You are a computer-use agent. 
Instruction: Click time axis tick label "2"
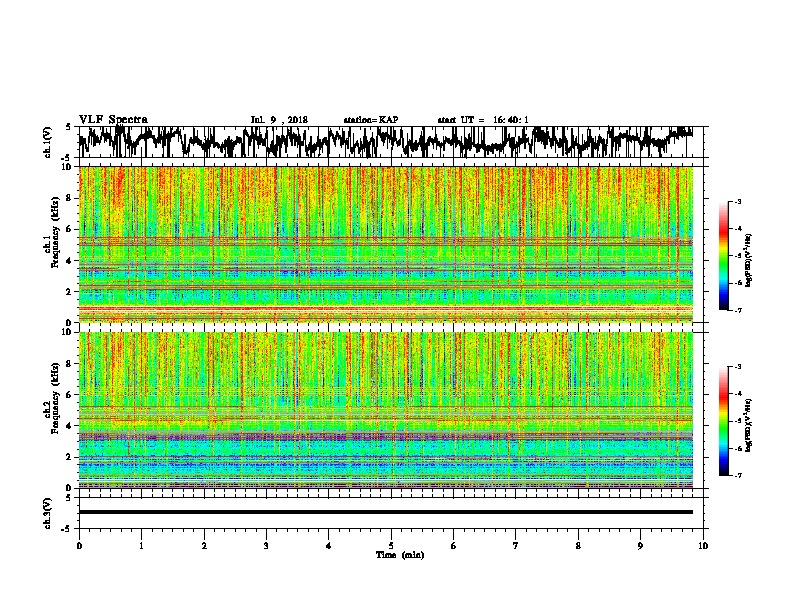click(204, 546)
